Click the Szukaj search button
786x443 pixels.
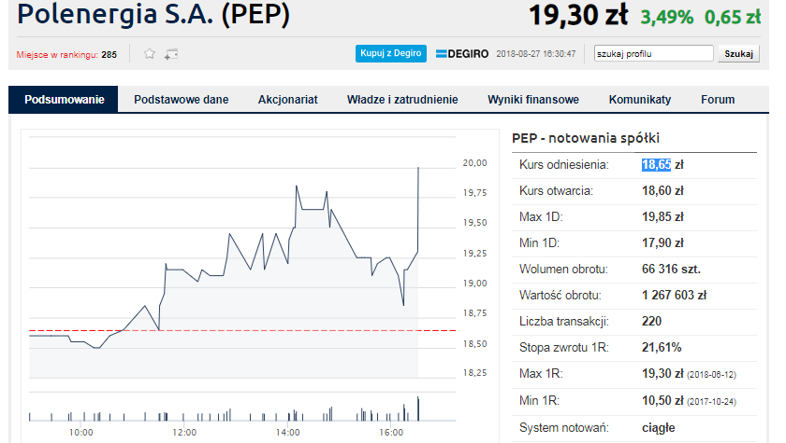click(x=739, y=54)
